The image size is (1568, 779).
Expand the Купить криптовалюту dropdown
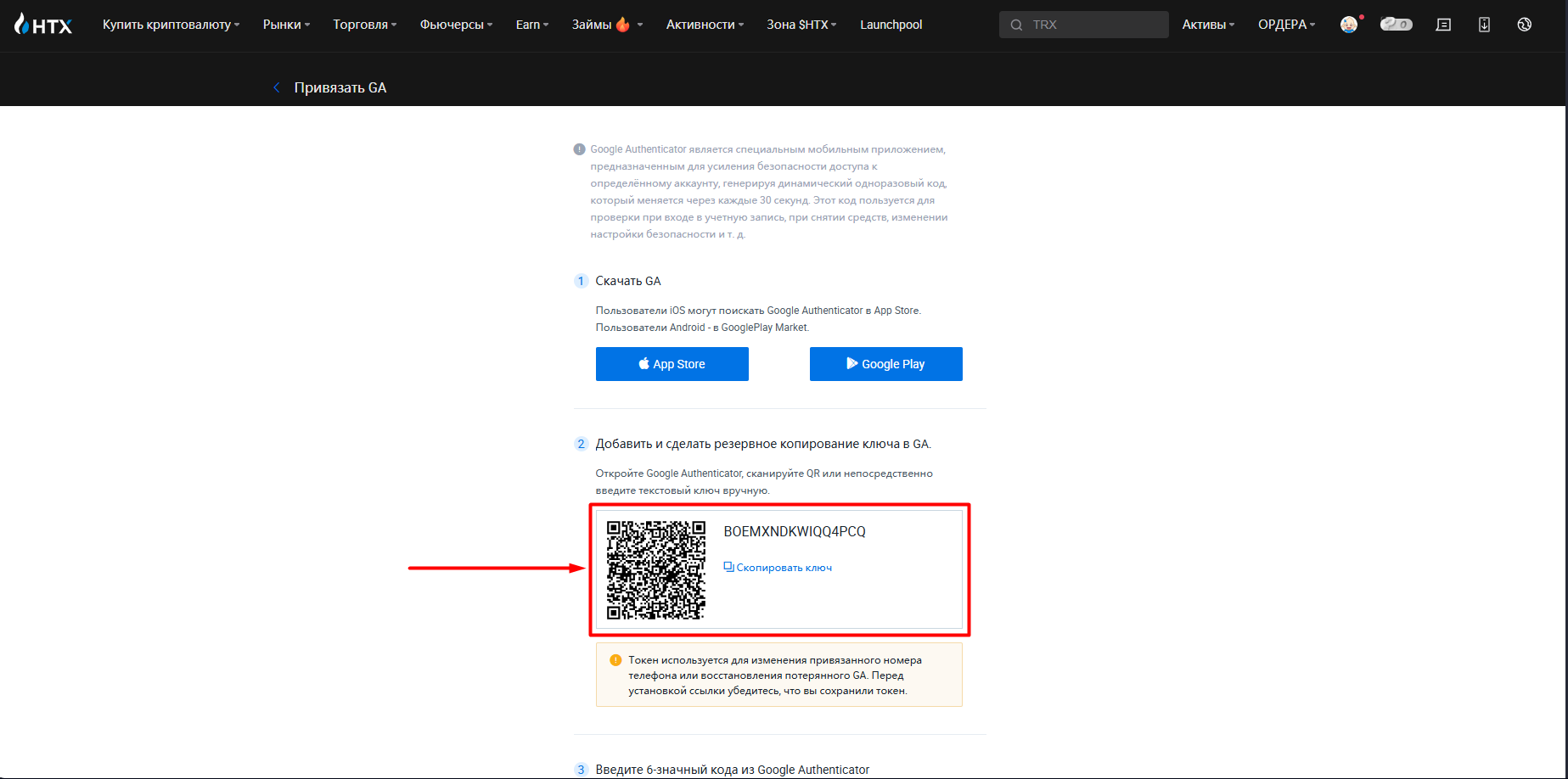coord(171,25)
